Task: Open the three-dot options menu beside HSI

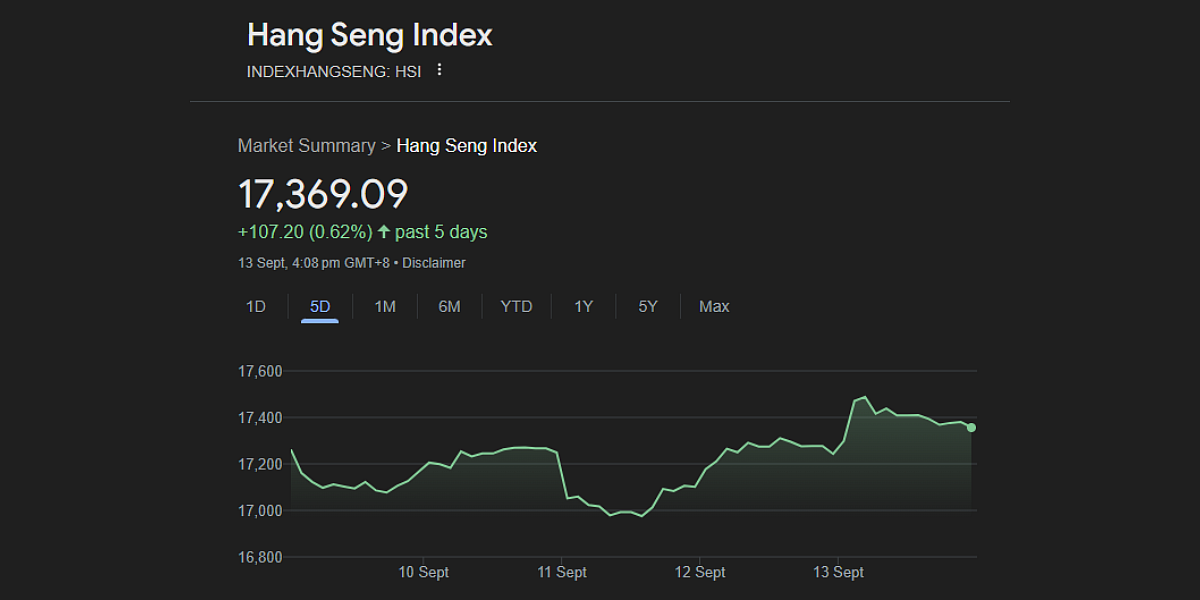Action: [x=439, y=70]
